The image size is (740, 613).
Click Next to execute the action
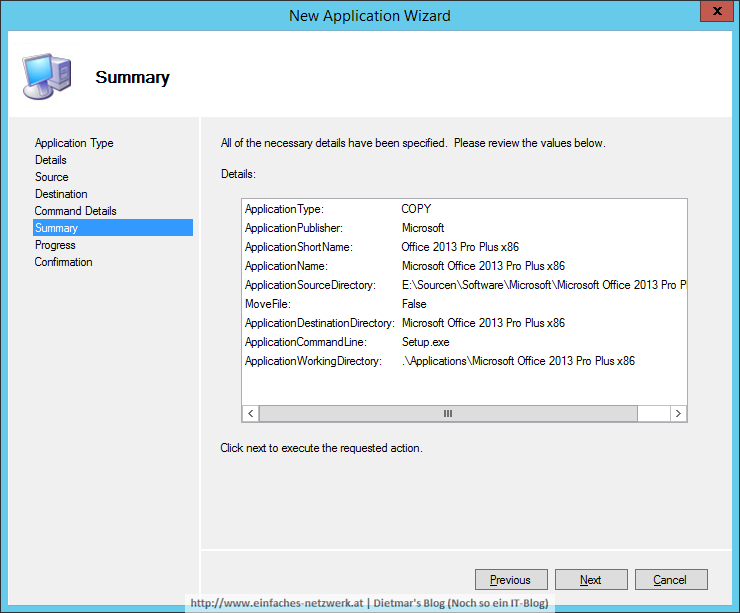(591, 579)
